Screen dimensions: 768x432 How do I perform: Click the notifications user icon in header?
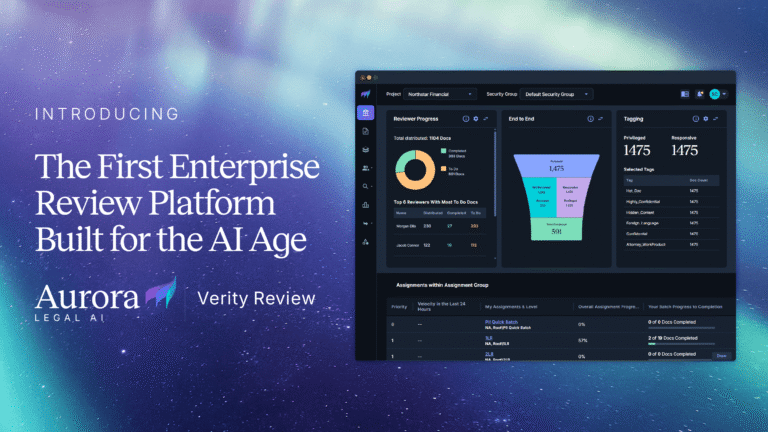tap(700, 94)
